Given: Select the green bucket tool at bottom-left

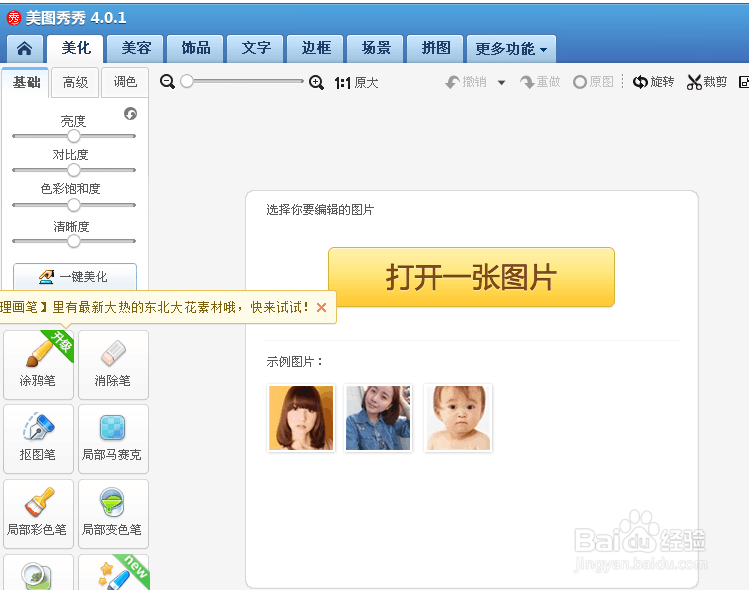Looking at the screenshot, I should pos(38,572).
